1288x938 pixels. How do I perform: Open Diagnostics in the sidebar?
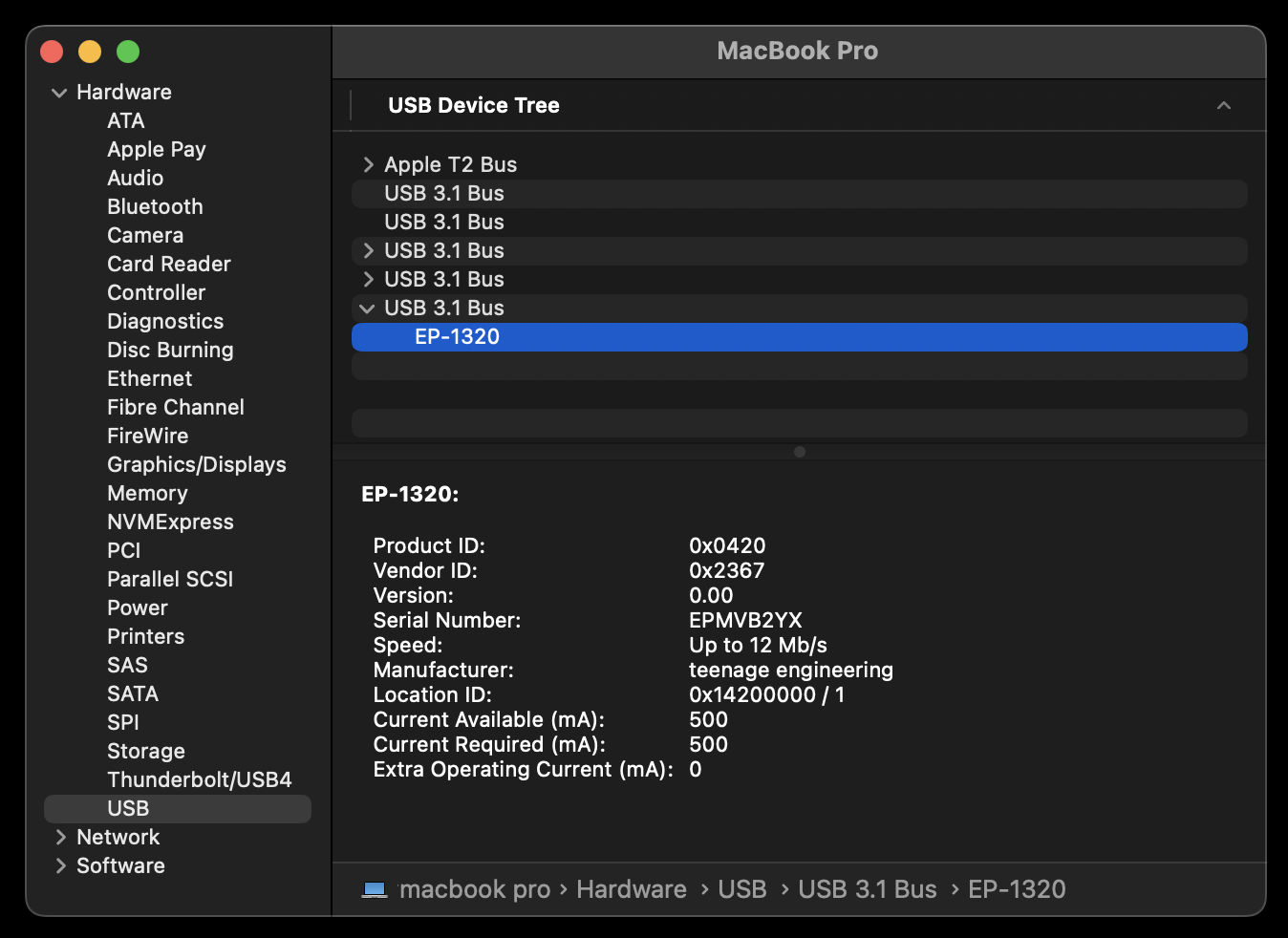point(165,322)
